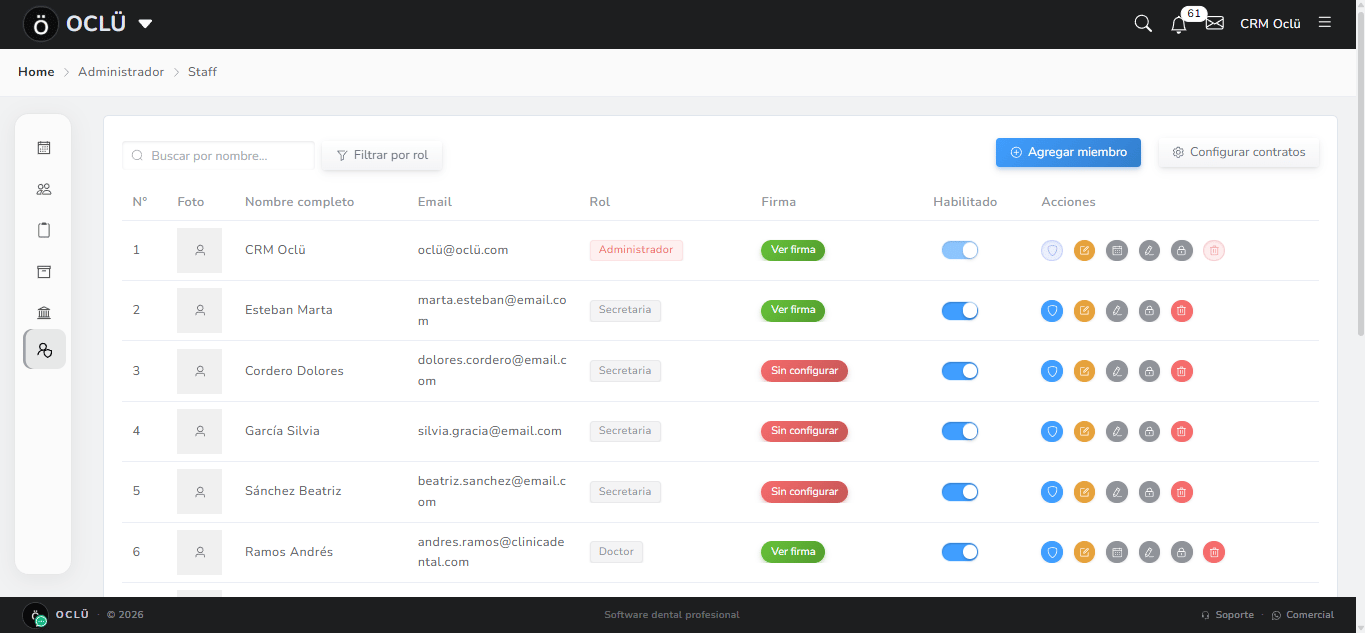Open the CRM Oclü user menu
This screenshot has height=633, width=1365.
click(x=1270, y=24)
